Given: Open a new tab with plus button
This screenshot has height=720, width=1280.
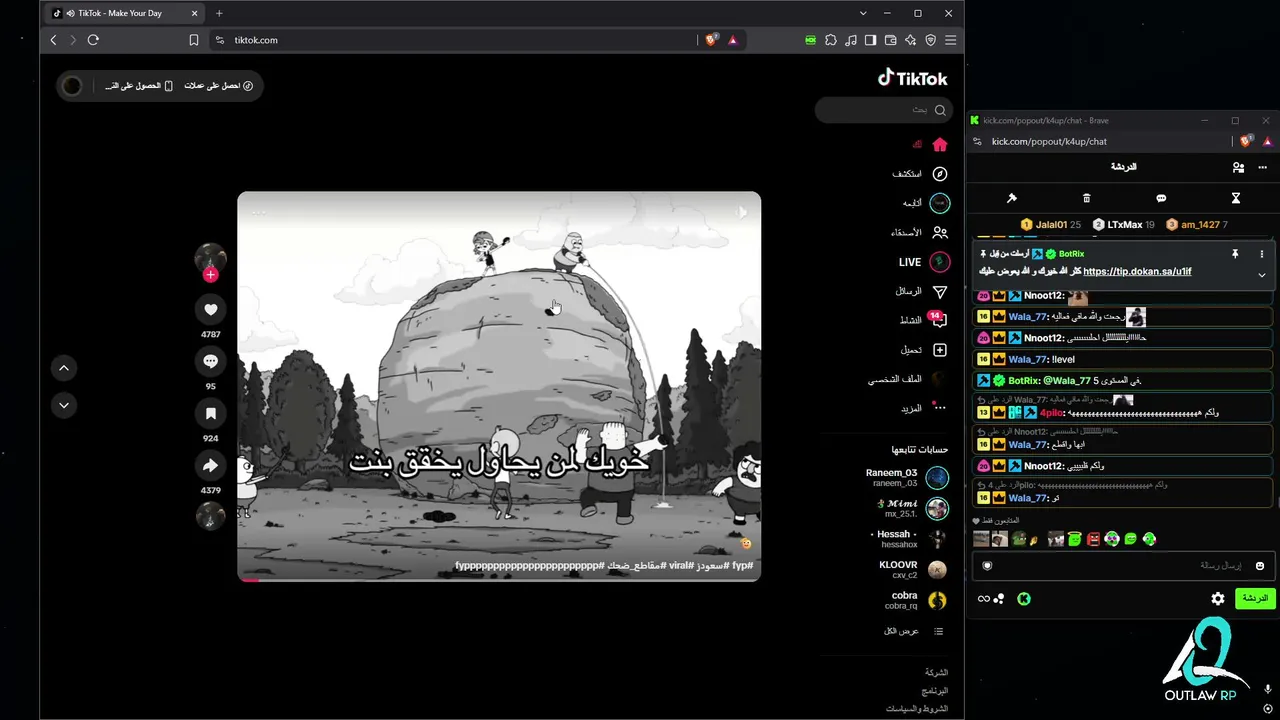Looking at the screenshot, I should [x=219, y=13].
